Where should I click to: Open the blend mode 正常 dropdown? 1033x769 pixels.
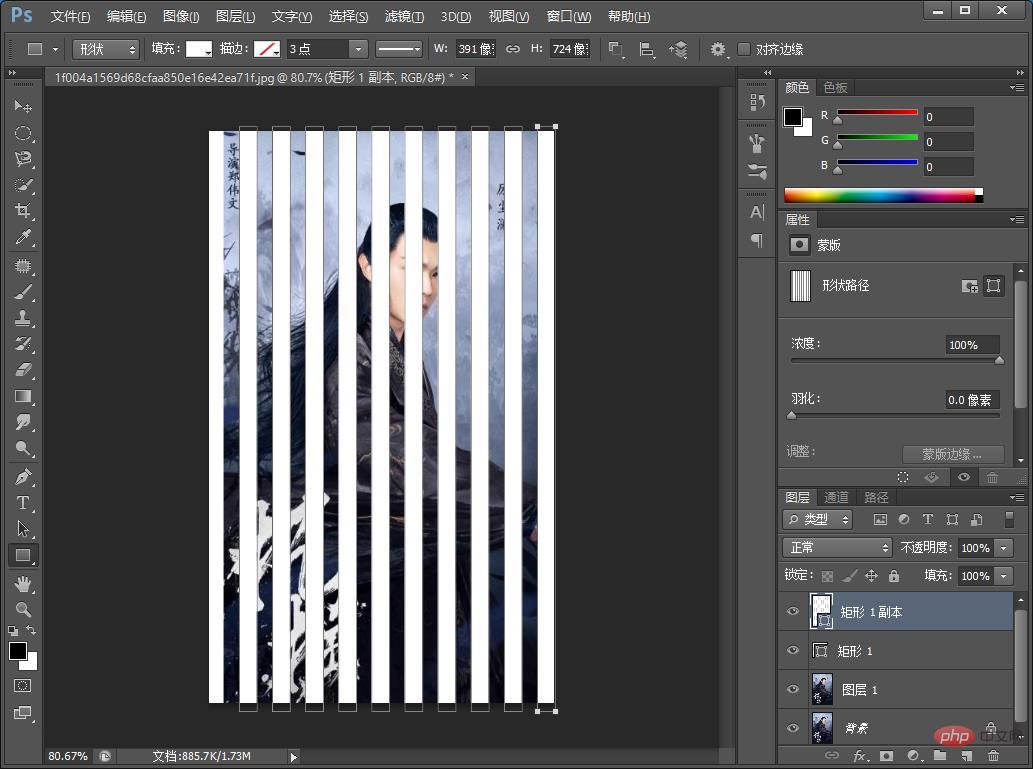point(836,548)
